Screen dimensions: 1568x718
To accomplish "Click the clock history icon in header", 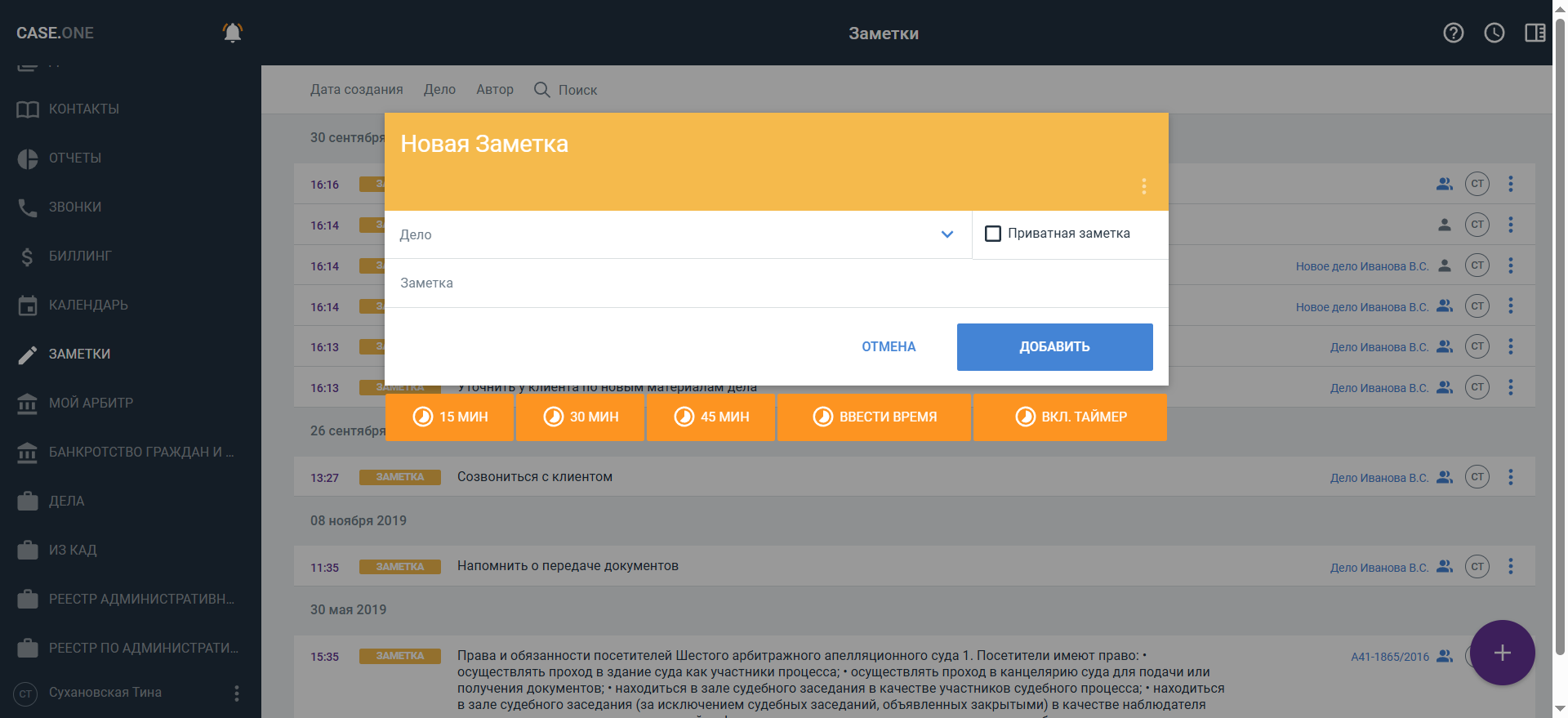I will [1494, 33].
